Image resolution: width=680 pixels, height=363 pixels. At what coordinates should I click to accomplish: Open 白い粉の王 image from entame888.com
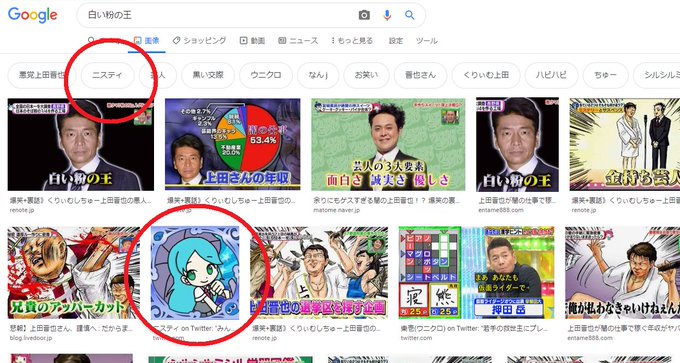click(517, 144)
